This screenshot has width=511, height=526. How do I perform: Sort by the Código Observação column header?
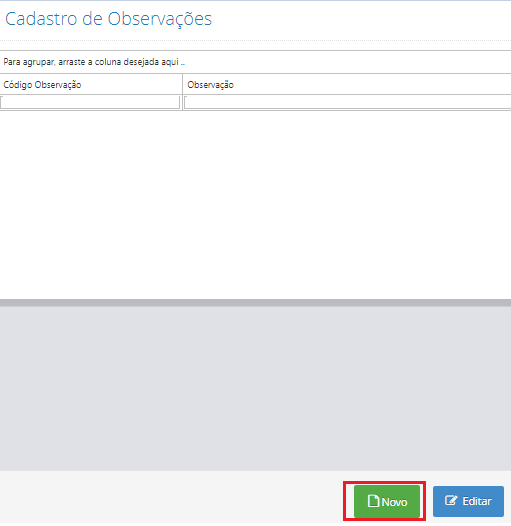(x=91, y=85)
